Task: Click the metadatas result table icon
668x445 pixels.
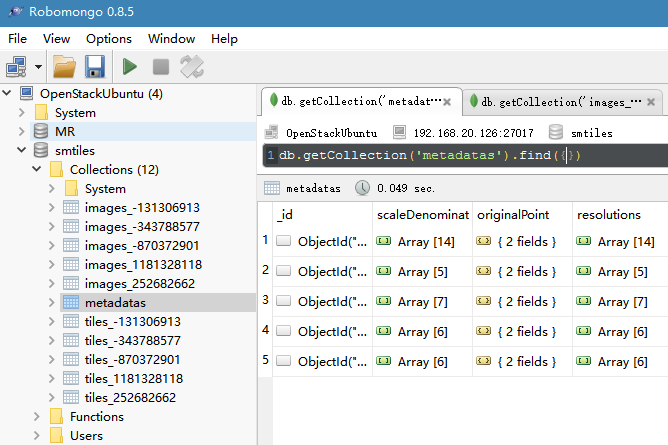Action: [x=272, y=188]
